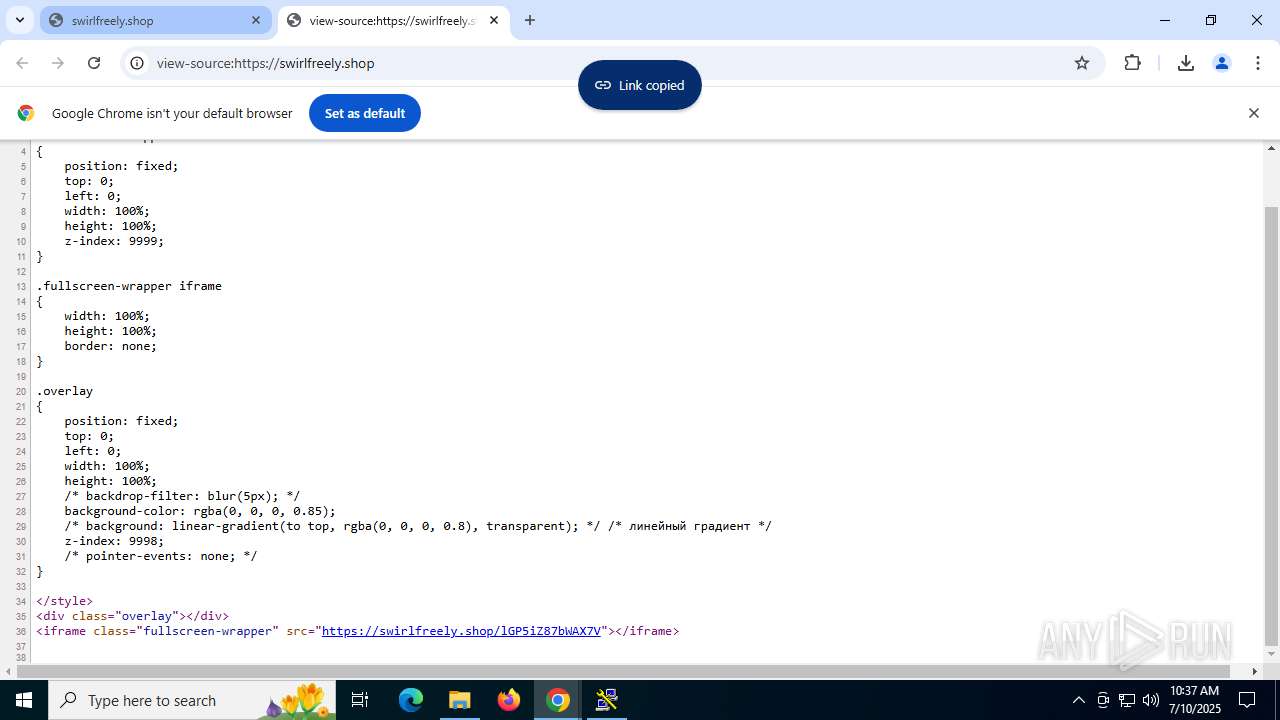The height and width of the screenshot is (720, 1280).
Task: Select text '.fullscreen-wrapper iframe'
Action: coord(129,286)
